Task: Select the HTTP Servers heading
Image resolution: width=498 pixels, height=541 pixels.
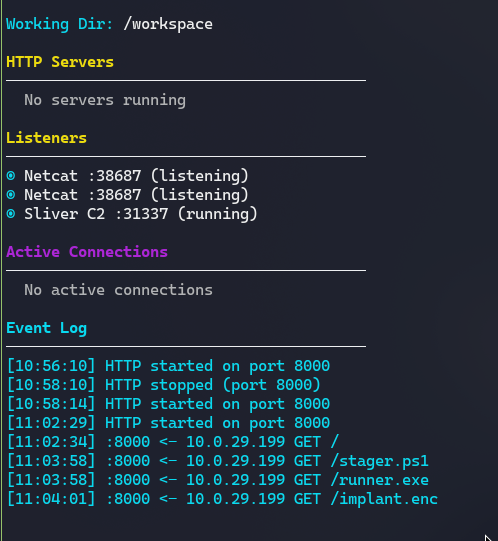Action: coord(60,62)
